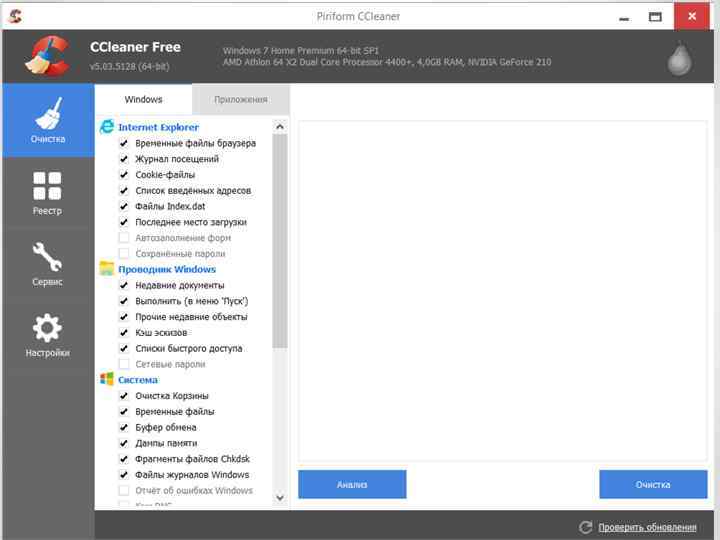
Task: Toggle Файлы Index.dat checkbox
Action: click(x=124, y=206)
